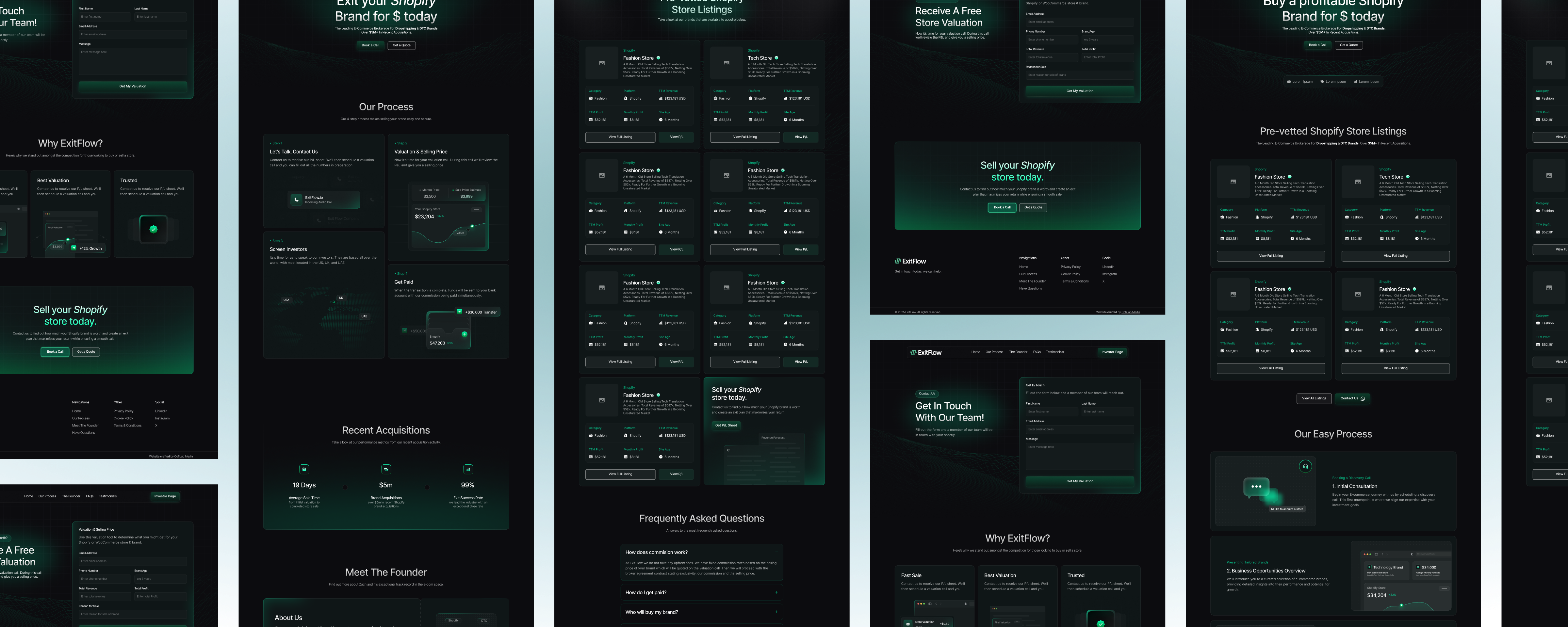Screen dimensions: 1568x627
Task: Click Book a Call under 'Exit your Shopify Brand'
Action: tap(370, 45)
